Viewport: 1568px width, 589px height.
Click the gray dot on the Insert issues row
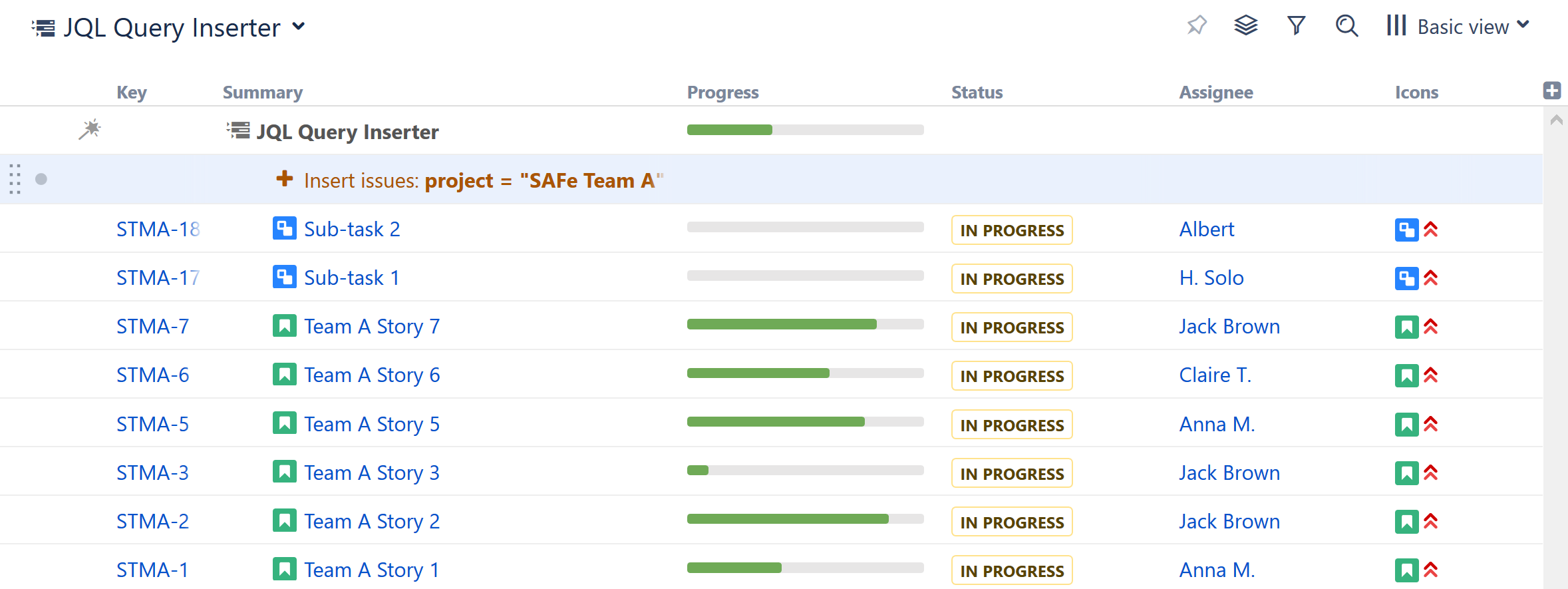tap(41, 179)
